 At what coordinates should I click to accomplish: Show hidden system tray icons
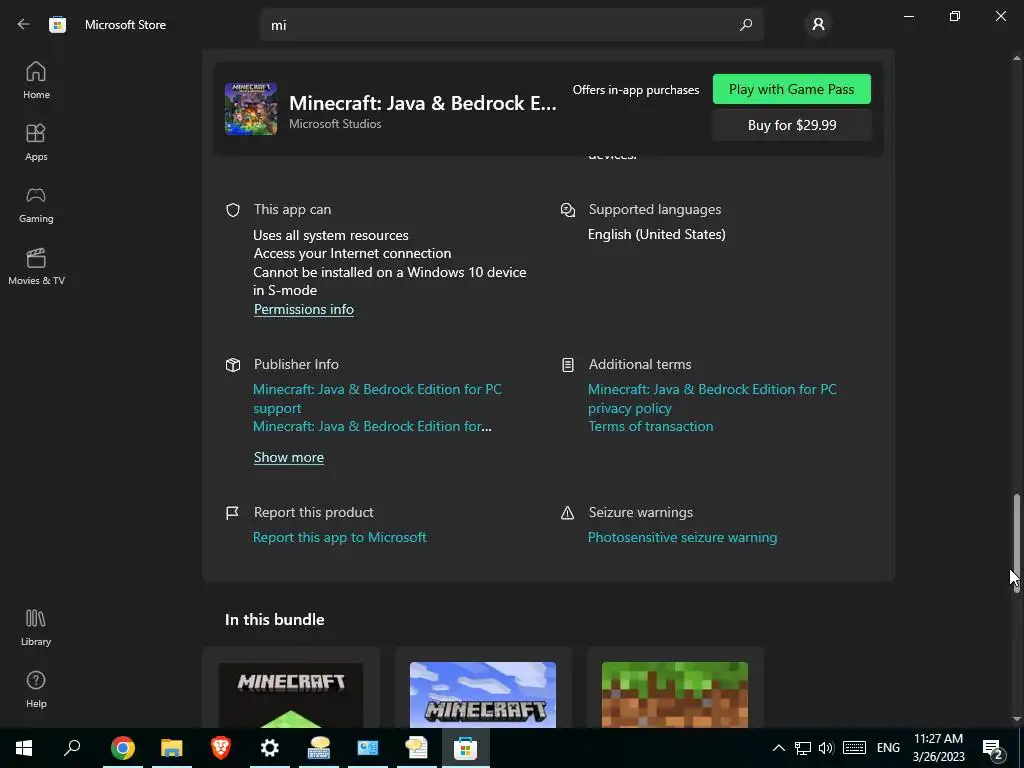coord(778,748)
